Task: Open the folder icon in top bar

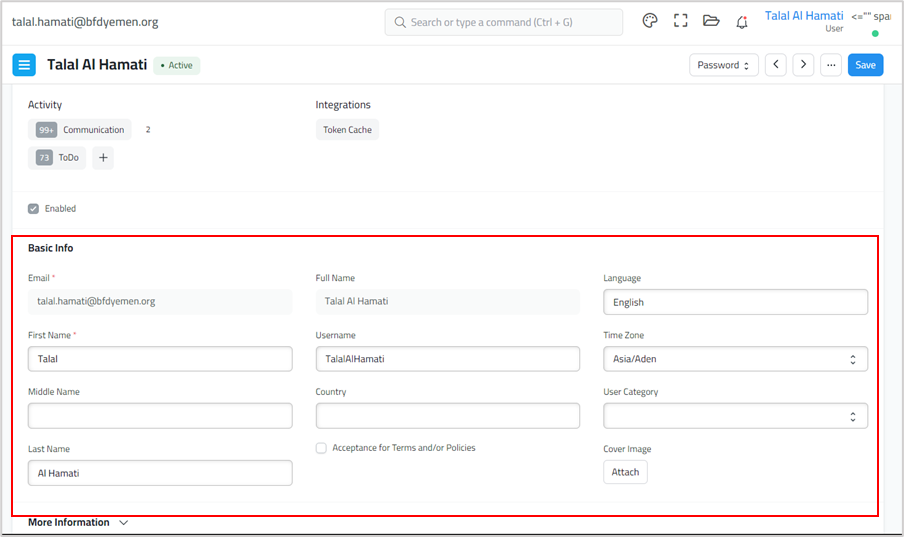Action: (x=711, y=21)
